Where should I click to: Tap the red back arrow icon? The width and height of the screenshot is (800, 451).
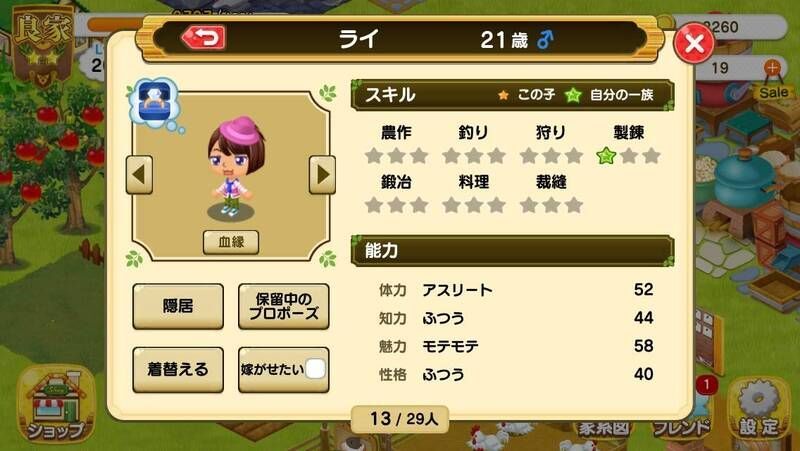click(204, 38)
